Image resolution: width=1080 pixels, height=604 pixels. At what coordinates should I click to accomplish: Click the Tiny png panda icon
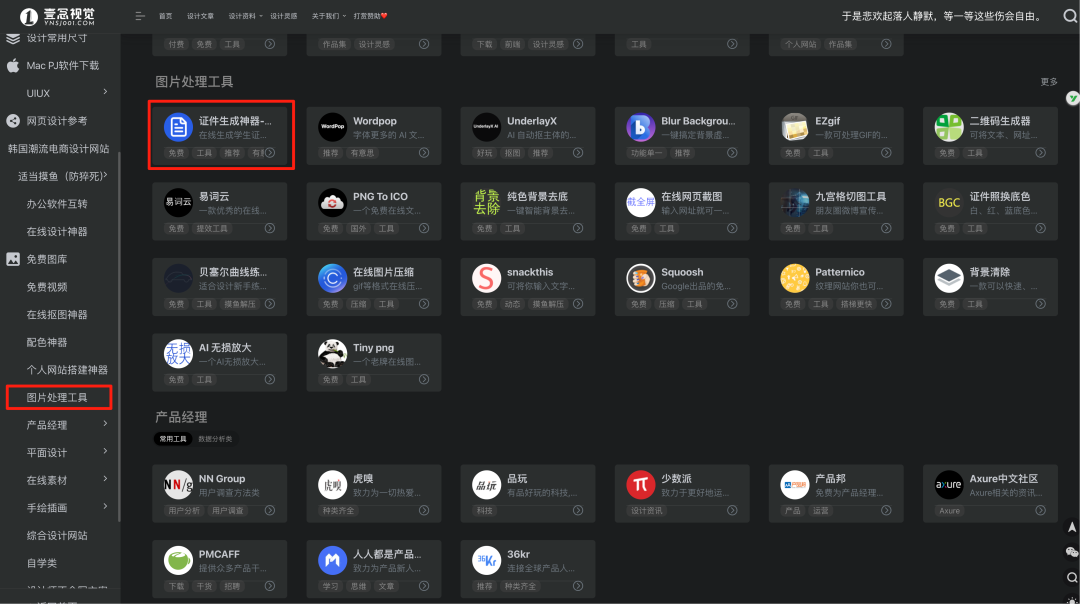[x=332, y=354]
